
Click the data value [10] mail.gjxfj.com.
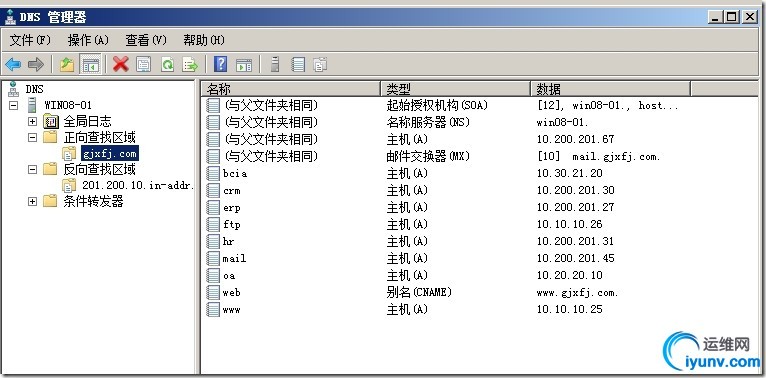click(599, 157)
